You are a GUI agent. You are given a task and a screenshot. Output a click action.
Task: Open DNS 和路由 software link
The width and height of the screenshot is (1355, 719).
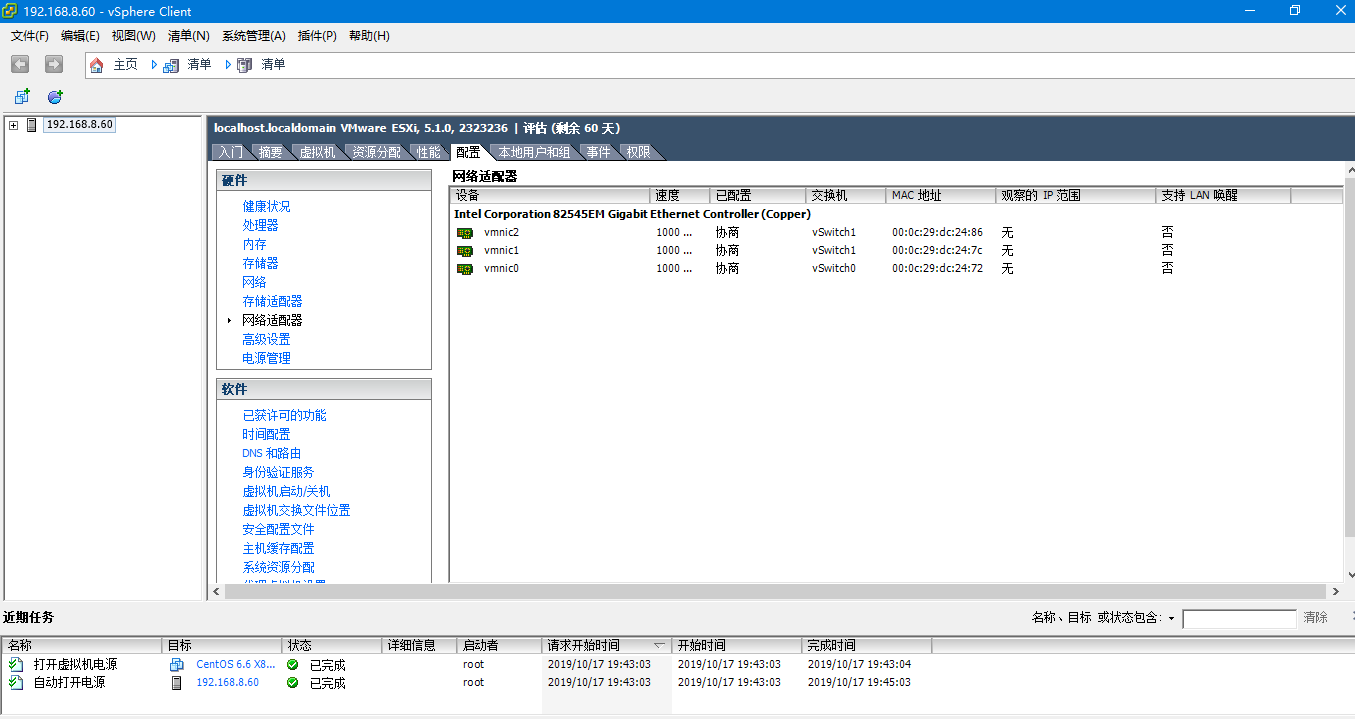click(x=271, y=453)
